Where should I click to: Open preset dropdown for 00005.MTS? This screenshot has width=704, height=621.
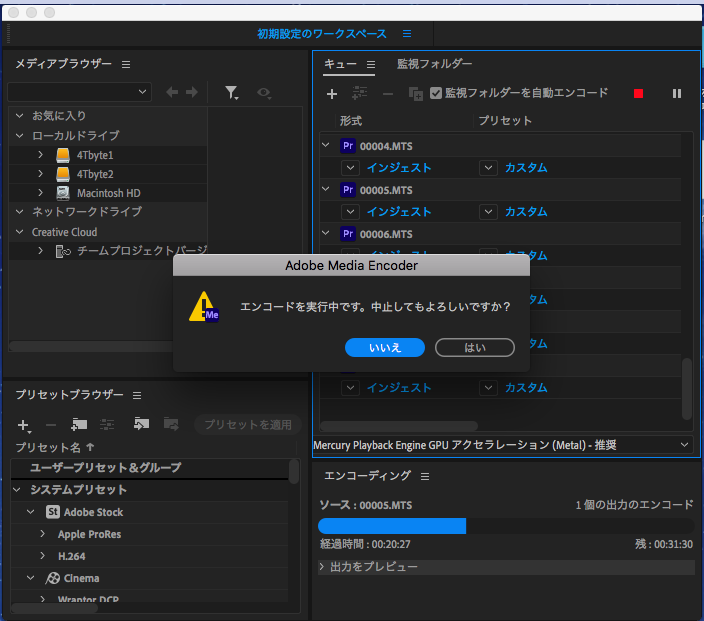488,212
